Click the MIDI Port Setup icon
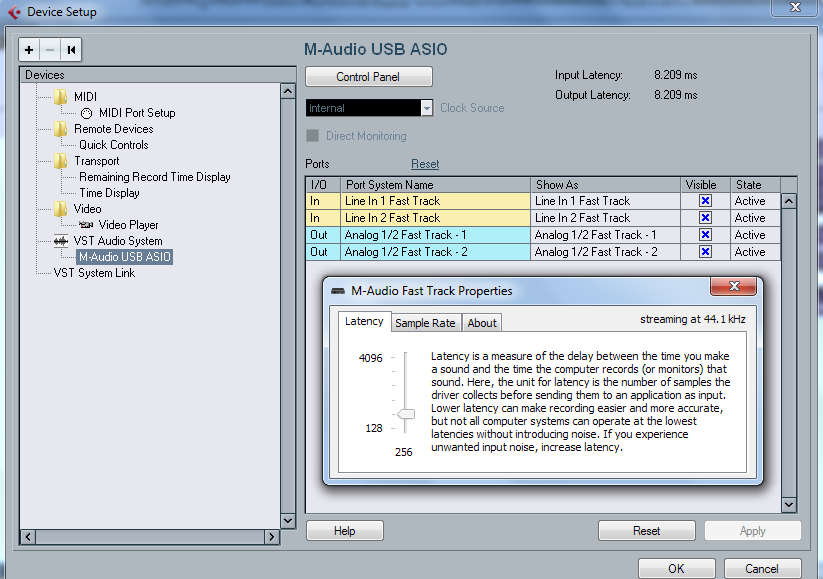 pyautogui.click(x=86, y=113)
